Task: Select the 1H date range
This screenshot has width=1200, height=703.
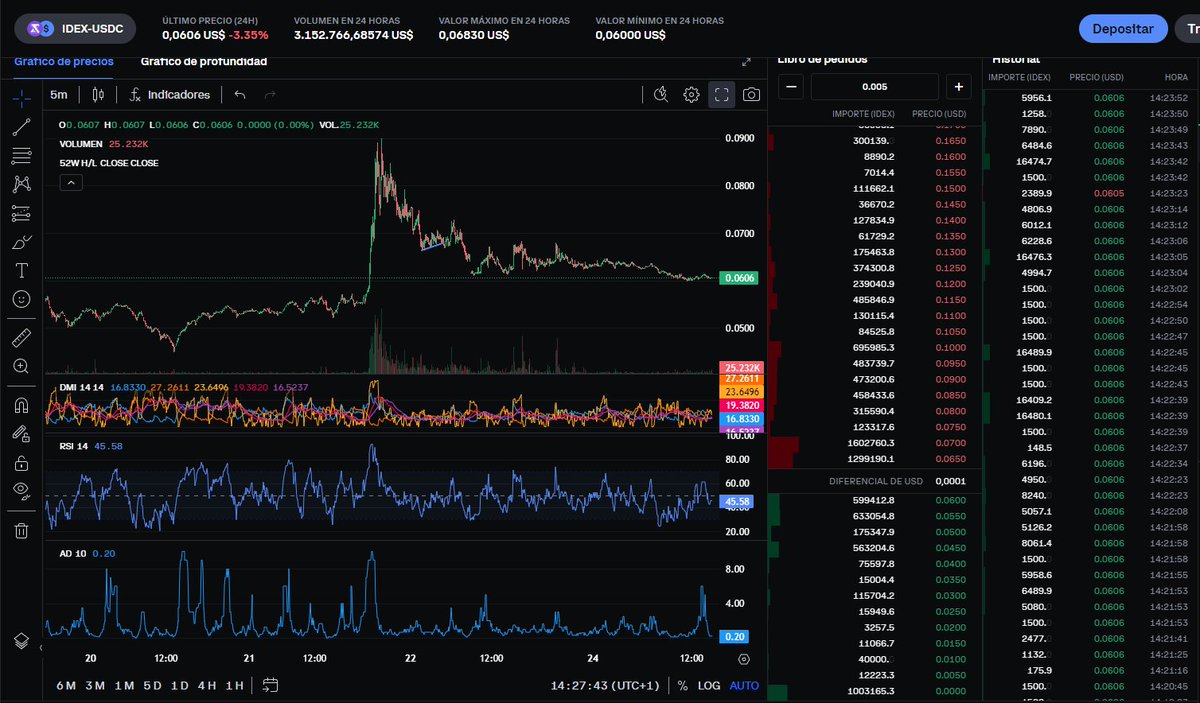Action: coord(234,686)
